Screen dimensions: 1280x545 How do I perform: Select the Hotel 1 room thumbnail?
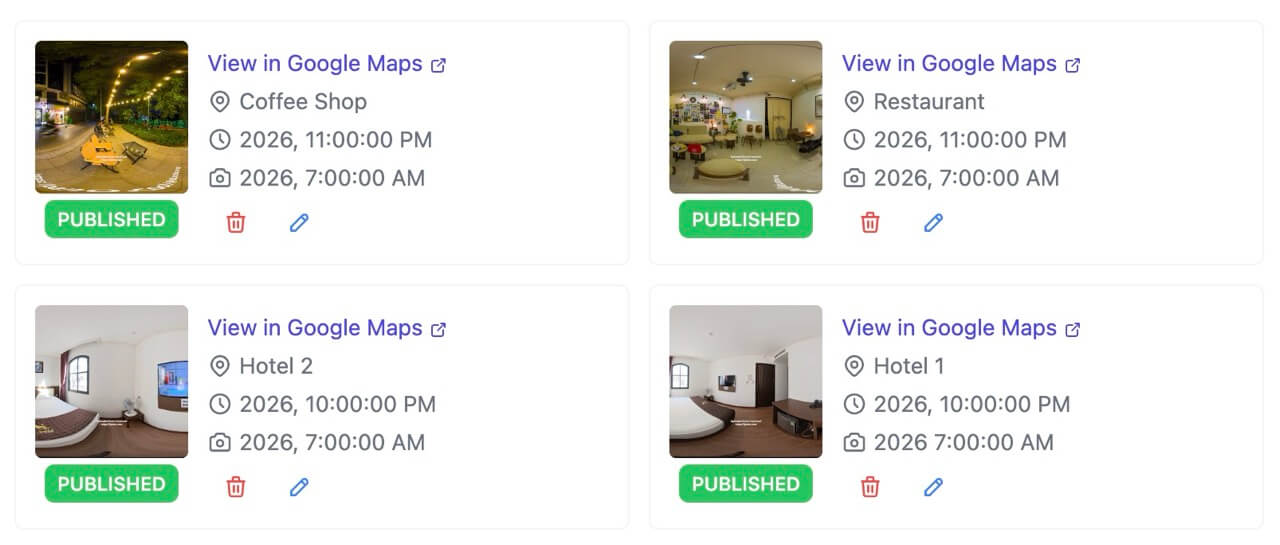pos(745,381)
